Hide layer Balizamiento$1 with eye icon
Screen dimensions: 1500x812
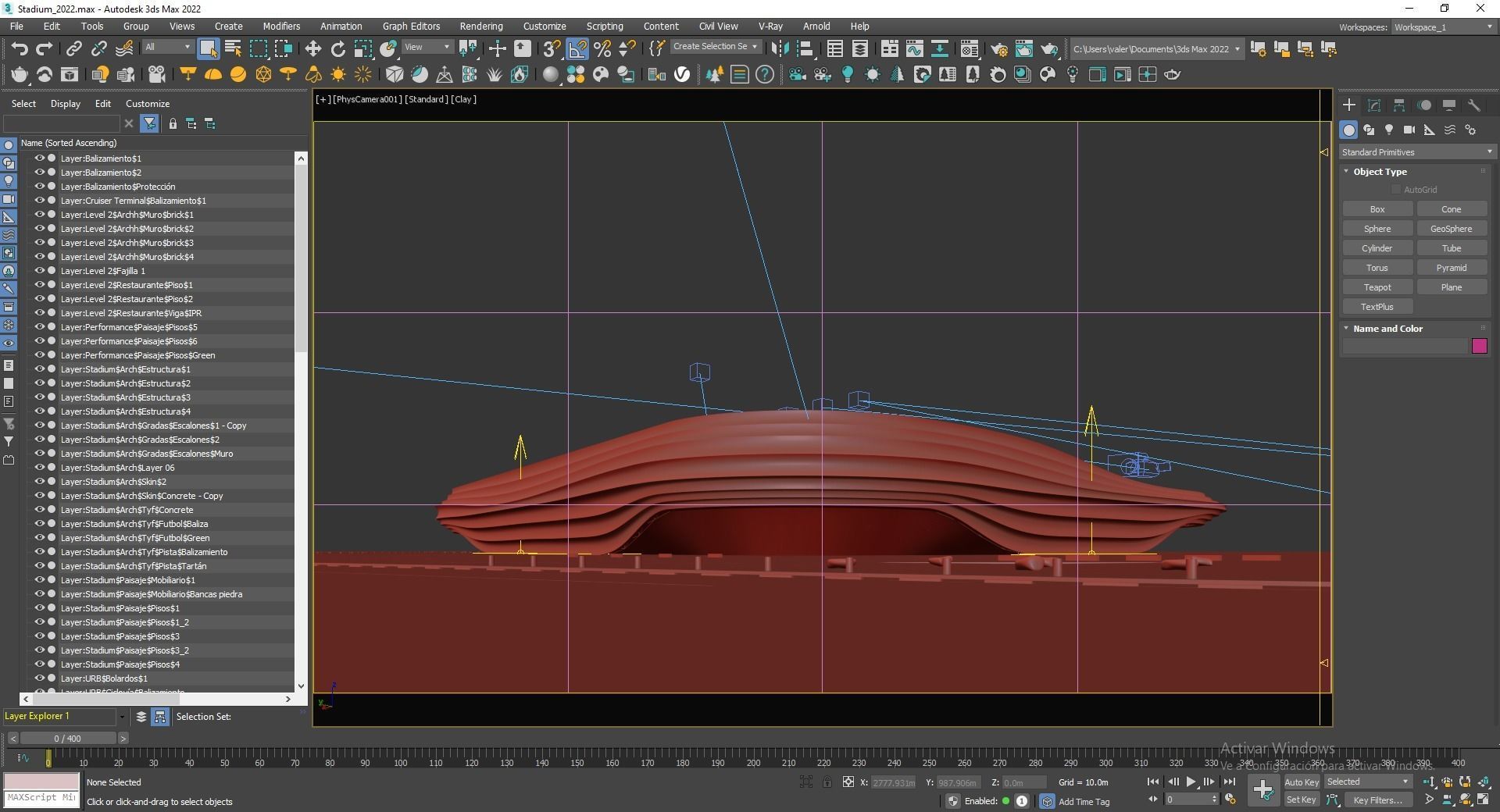pos(39,158)
